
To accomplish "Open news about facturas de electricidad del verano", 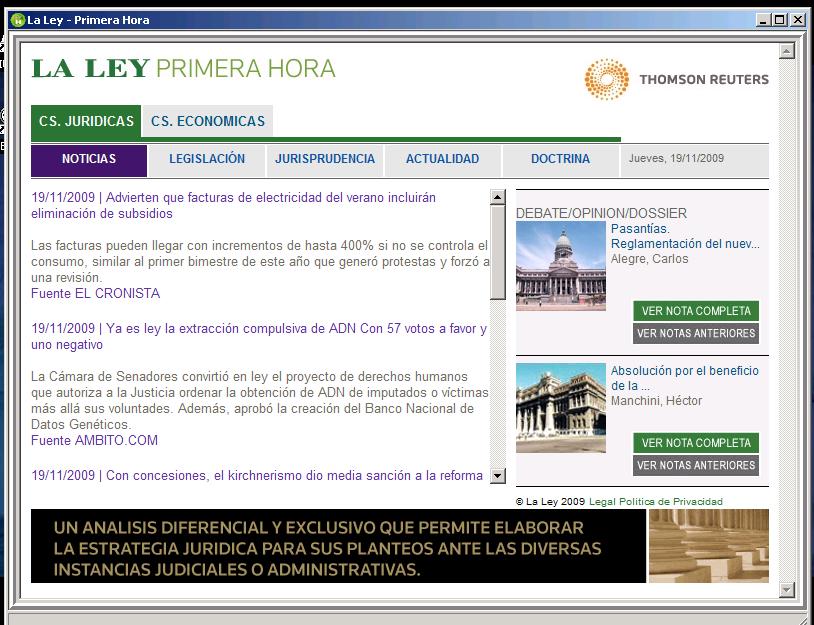I will [234, 206].
